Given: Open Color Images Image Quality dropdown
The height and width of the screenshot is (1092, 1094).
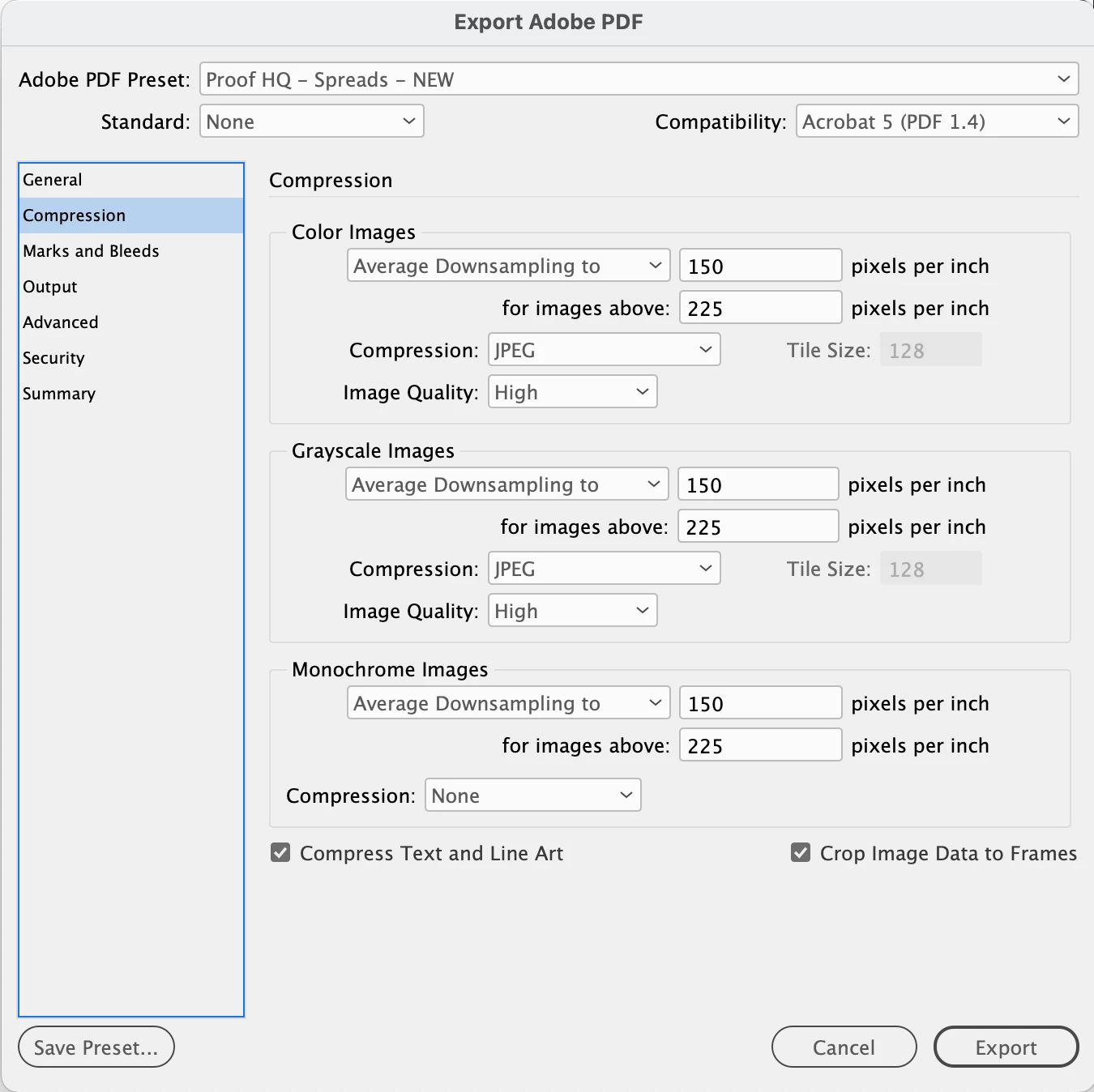Looking at the screenshot, I should point(573,392).
